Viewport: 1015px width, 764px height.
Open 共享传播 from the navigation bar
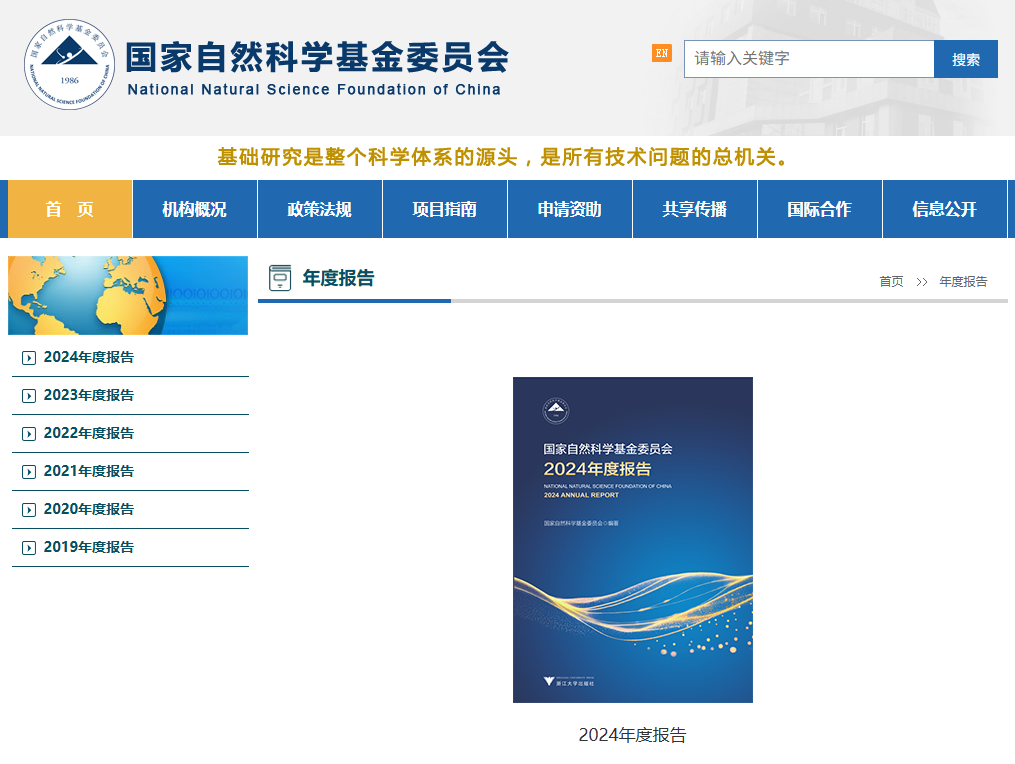point(694,208)
